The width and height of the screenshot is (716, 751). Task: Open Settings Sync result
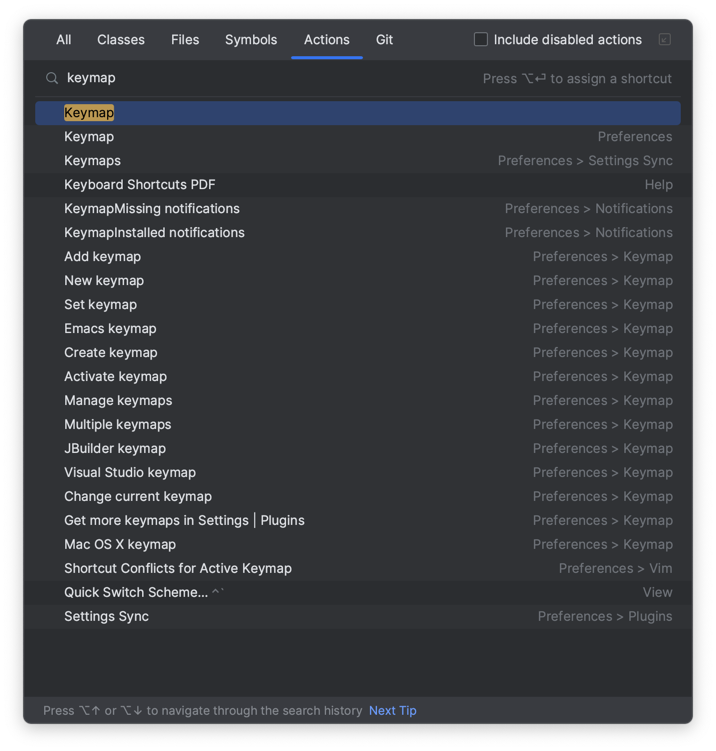click(358, 616)
